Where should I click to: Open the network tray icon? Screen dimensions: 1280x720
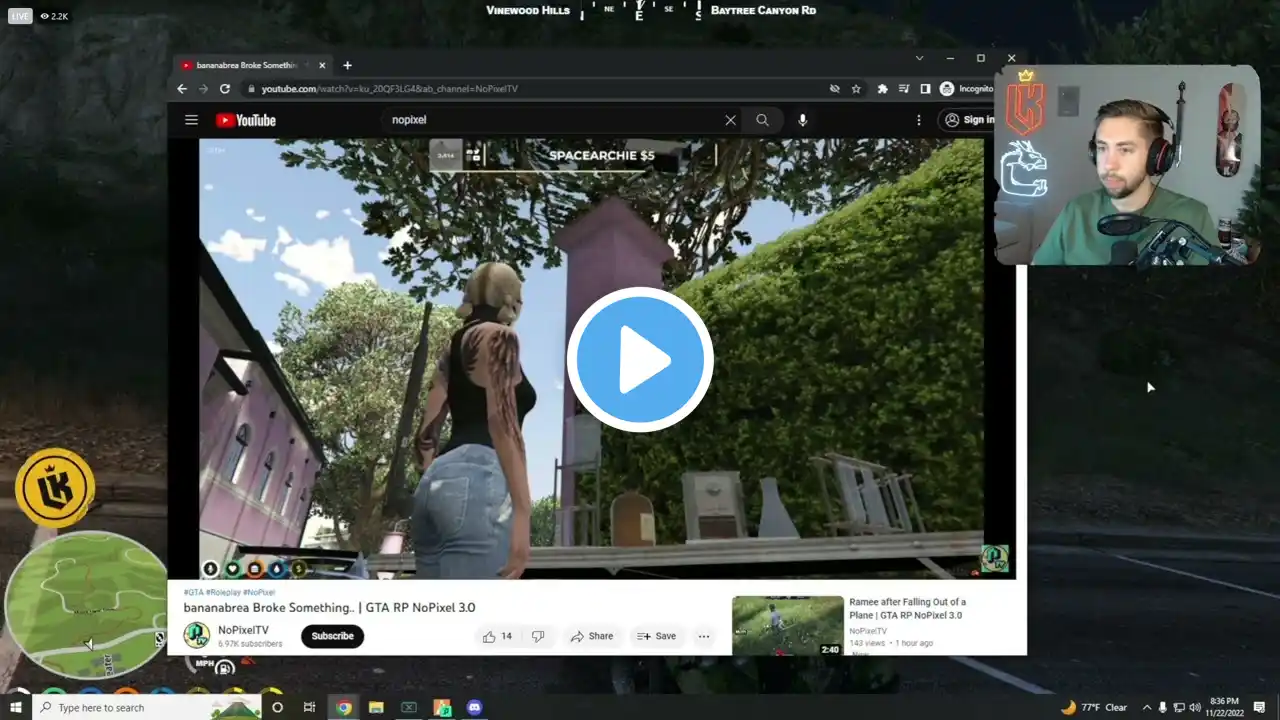click(x=1180, y=707)
